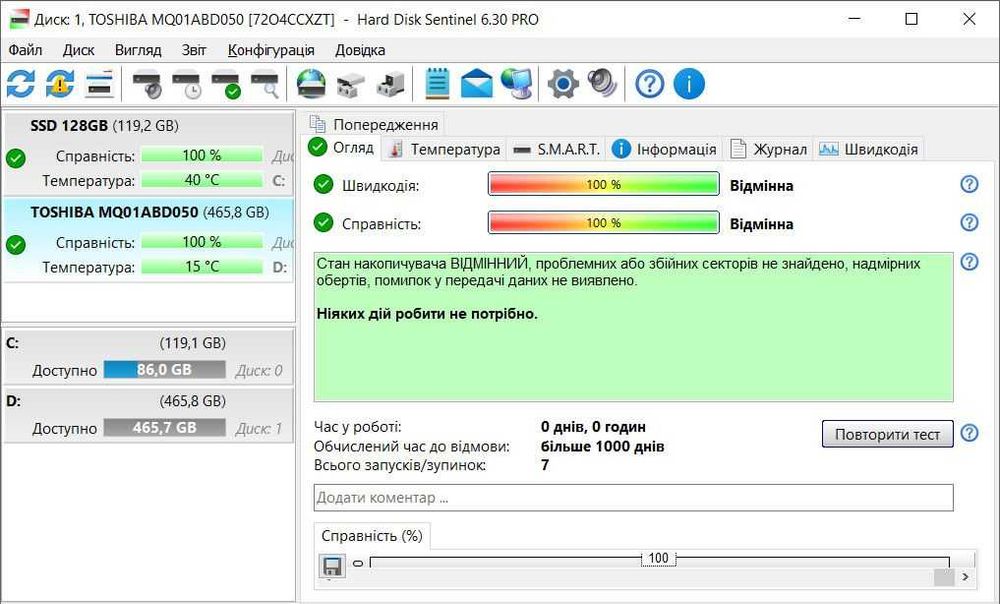Click the disk icon with speaker symbol
Image resolution: width=1000 pixels, height=604 pixels.
click(x=147, y=85)
